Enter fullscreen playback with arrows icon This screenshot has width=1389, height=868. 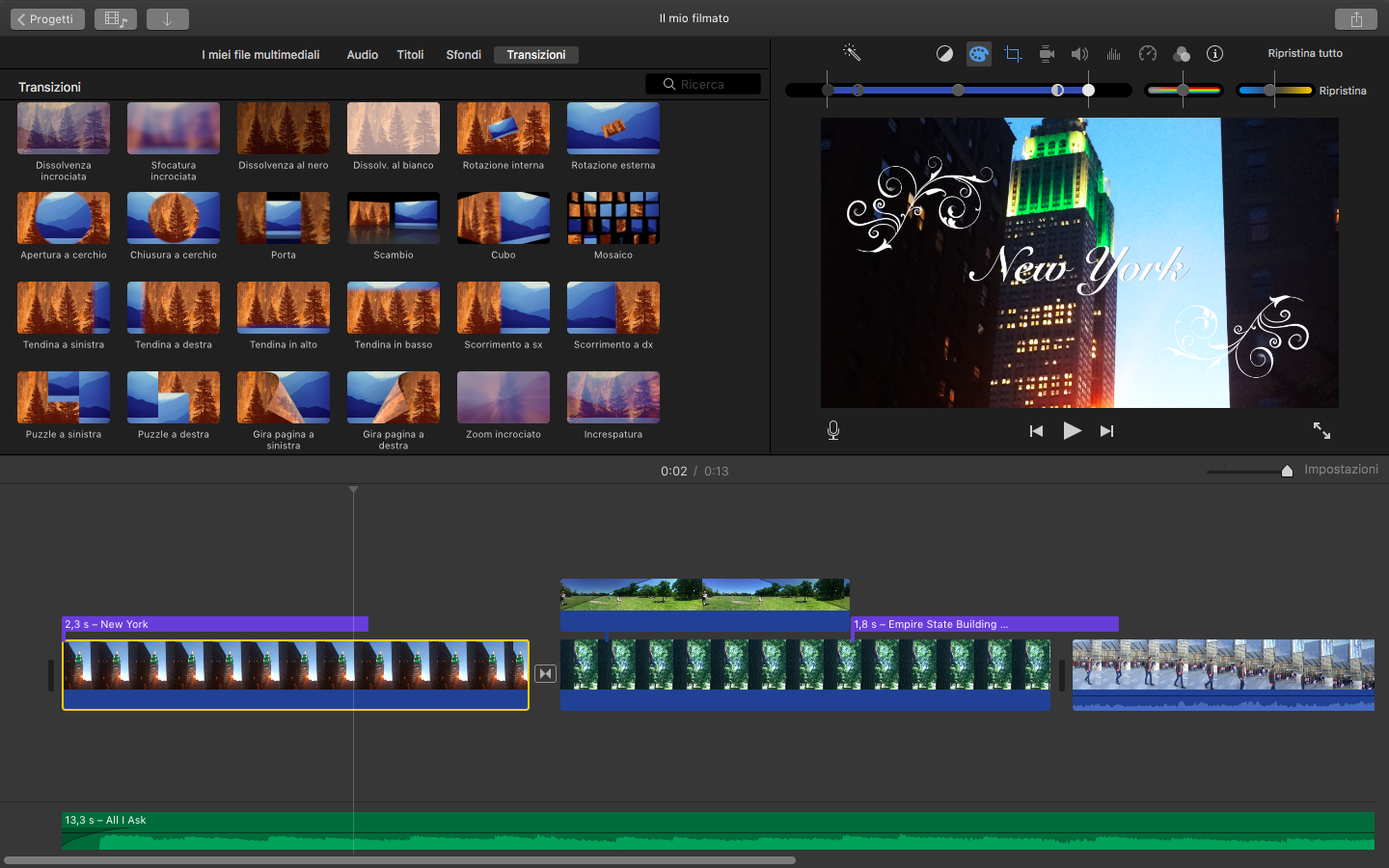point(1321,431)
